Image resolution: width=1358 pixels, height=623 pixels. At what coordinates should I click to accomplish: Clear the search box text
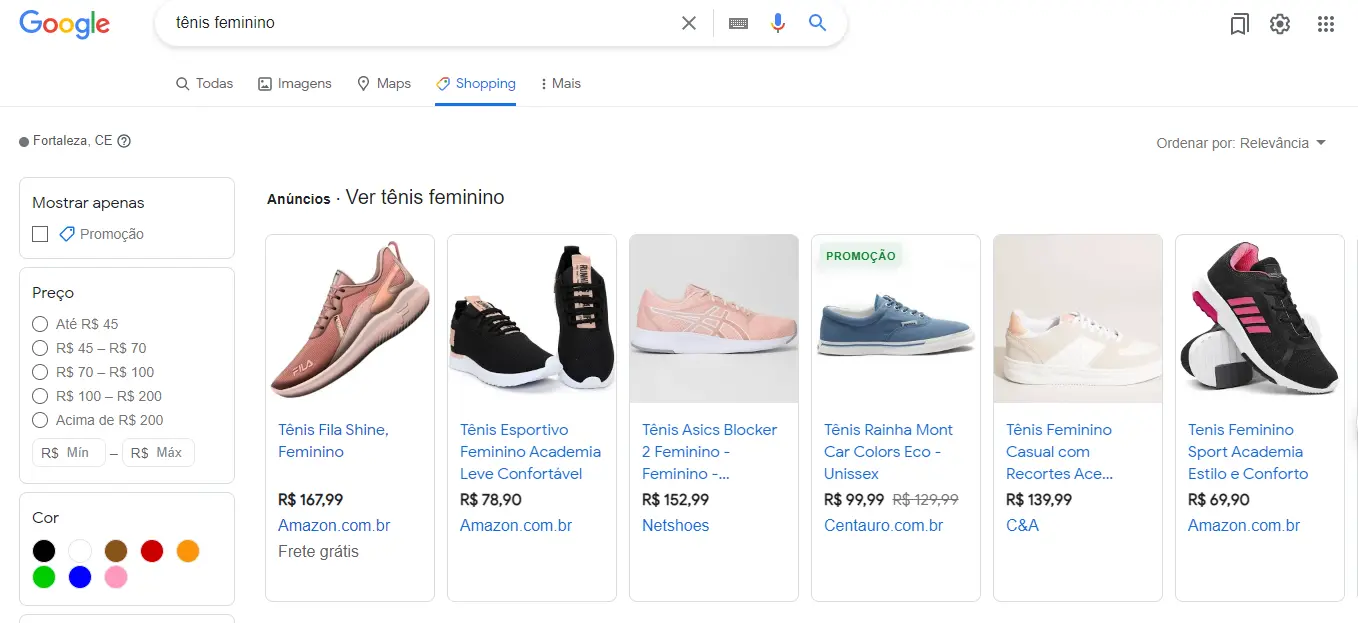(688, 23)
